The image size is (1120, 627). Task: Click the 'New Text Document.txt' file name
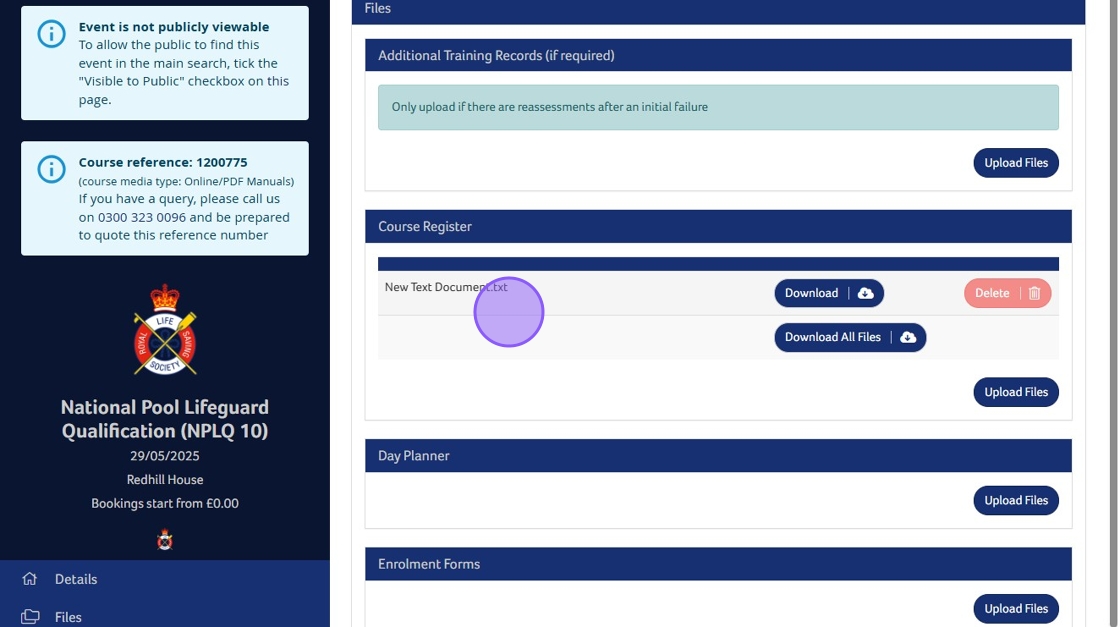tap(446, 287)
